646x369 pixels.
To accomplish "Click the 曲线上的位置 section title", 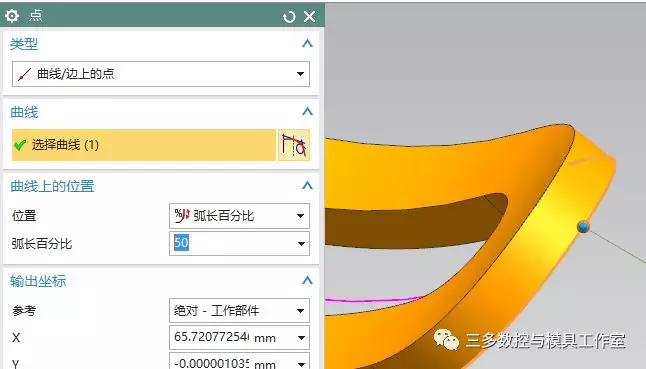I will click(x=52, y=186).
